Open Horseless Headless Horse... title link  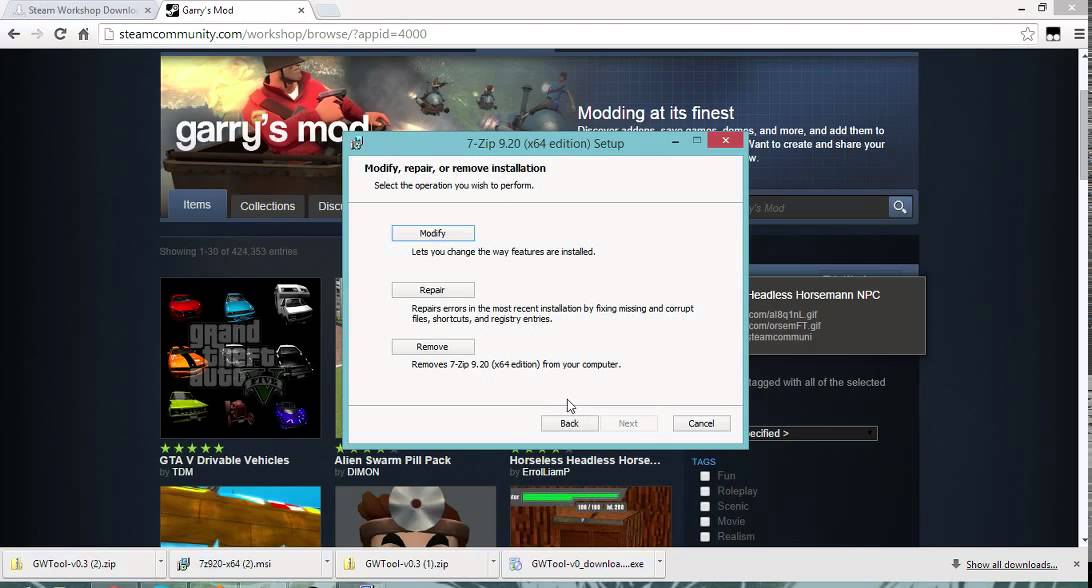pyautogui.click(x=585, y=460)
